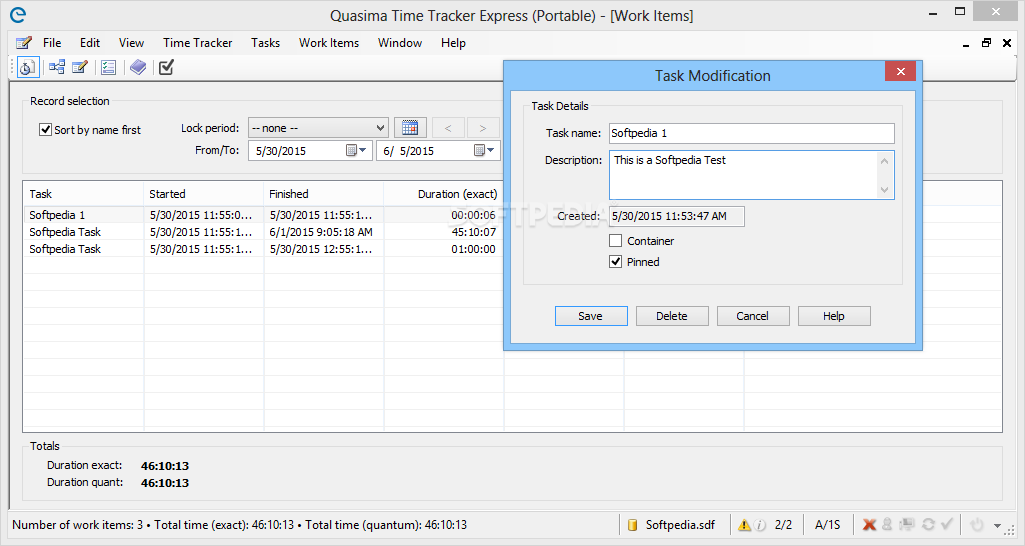Click the description scrollbar down arrow
Screen dimensions: 1025x546
tap(884, 190)
